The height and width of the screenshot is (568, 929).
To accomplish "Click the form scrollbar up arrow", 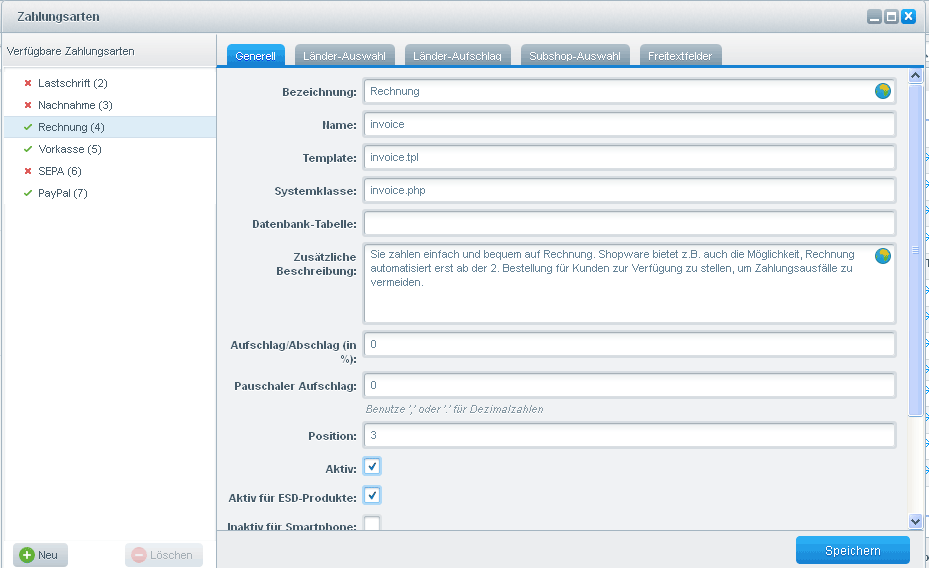I will tap(915, 75).
